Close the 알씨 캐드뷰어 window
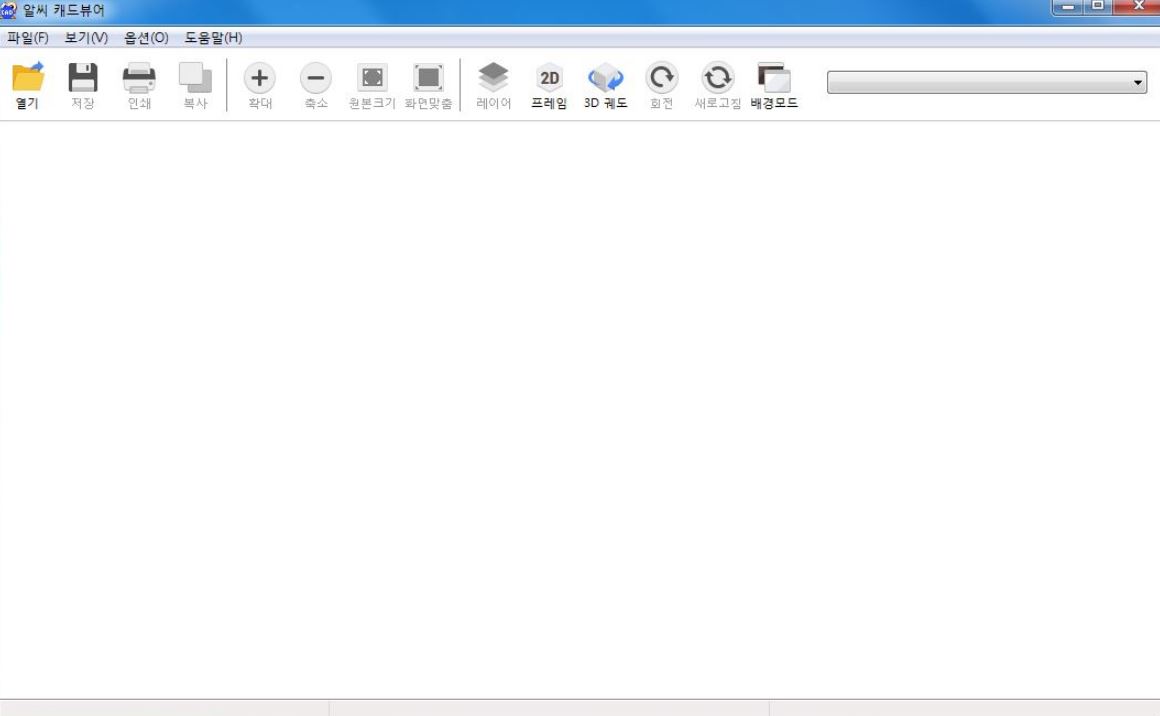This screenshot has width=1160, height=716. (x=1138, y=7)
